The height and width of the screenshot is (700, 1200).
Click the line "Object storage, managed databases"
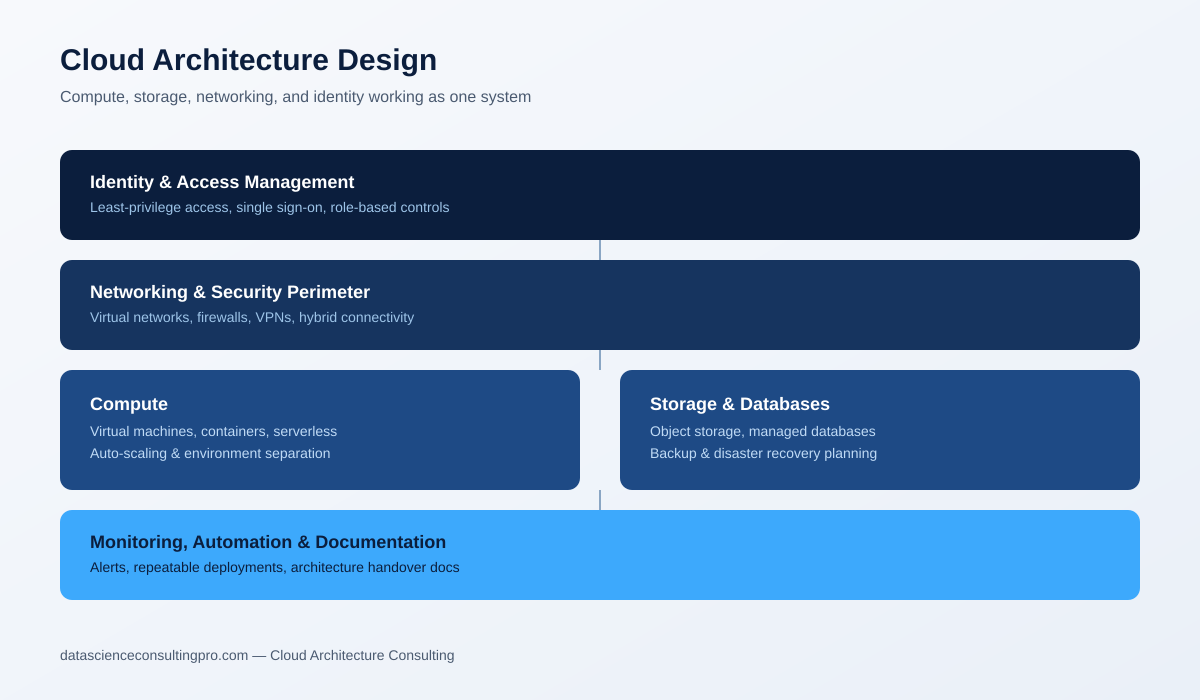tap(763, 431)
